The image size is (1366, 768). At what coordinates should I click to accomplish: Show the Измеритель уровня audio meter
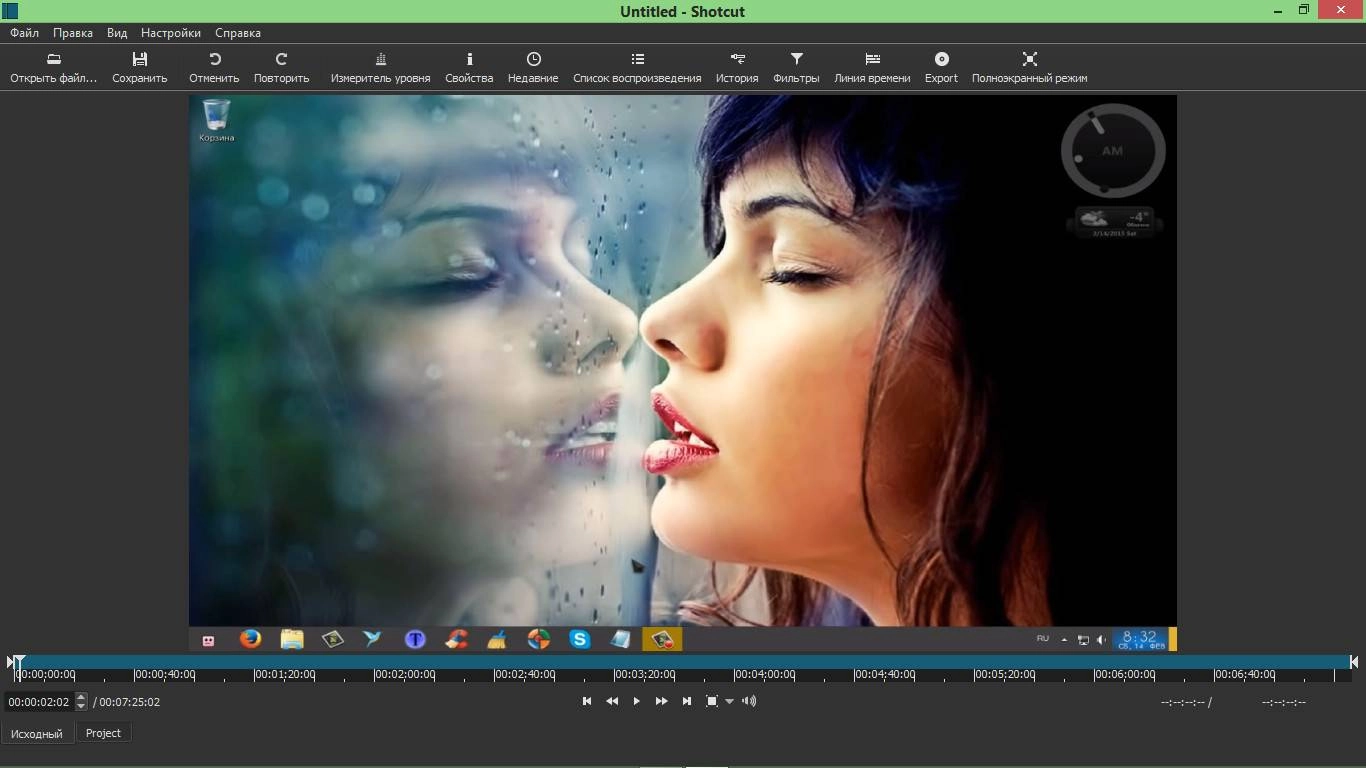(x=381, y=68)
